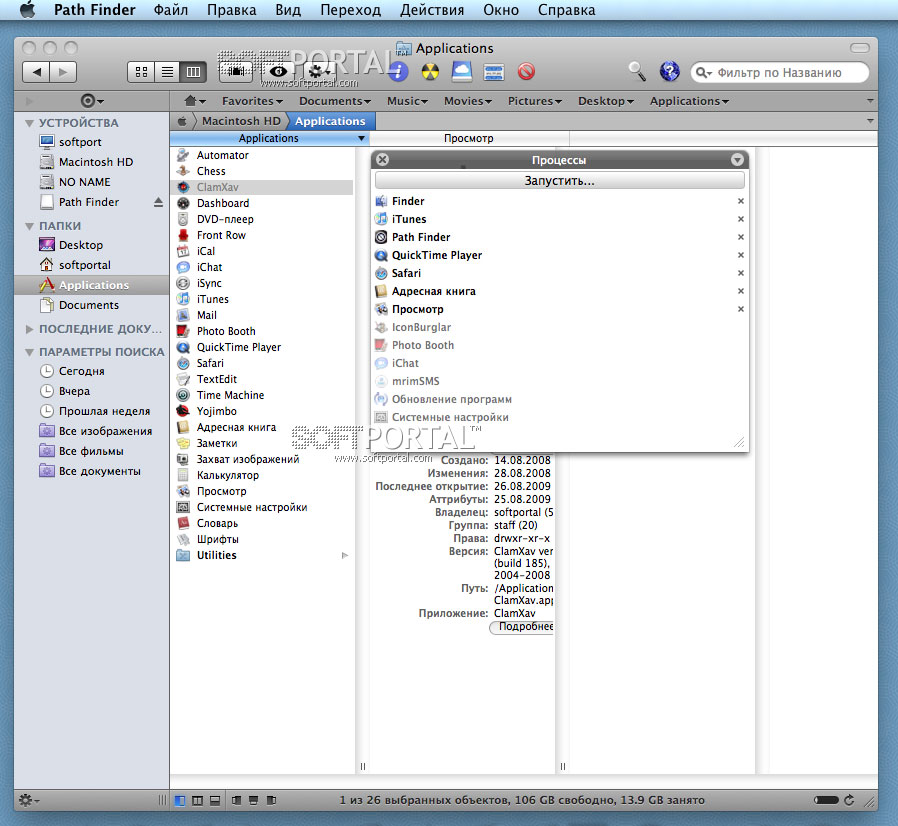Open the Quick Look eye toolbar button
This screenshot has height=826, width=898.
click(x=278, y=72)
